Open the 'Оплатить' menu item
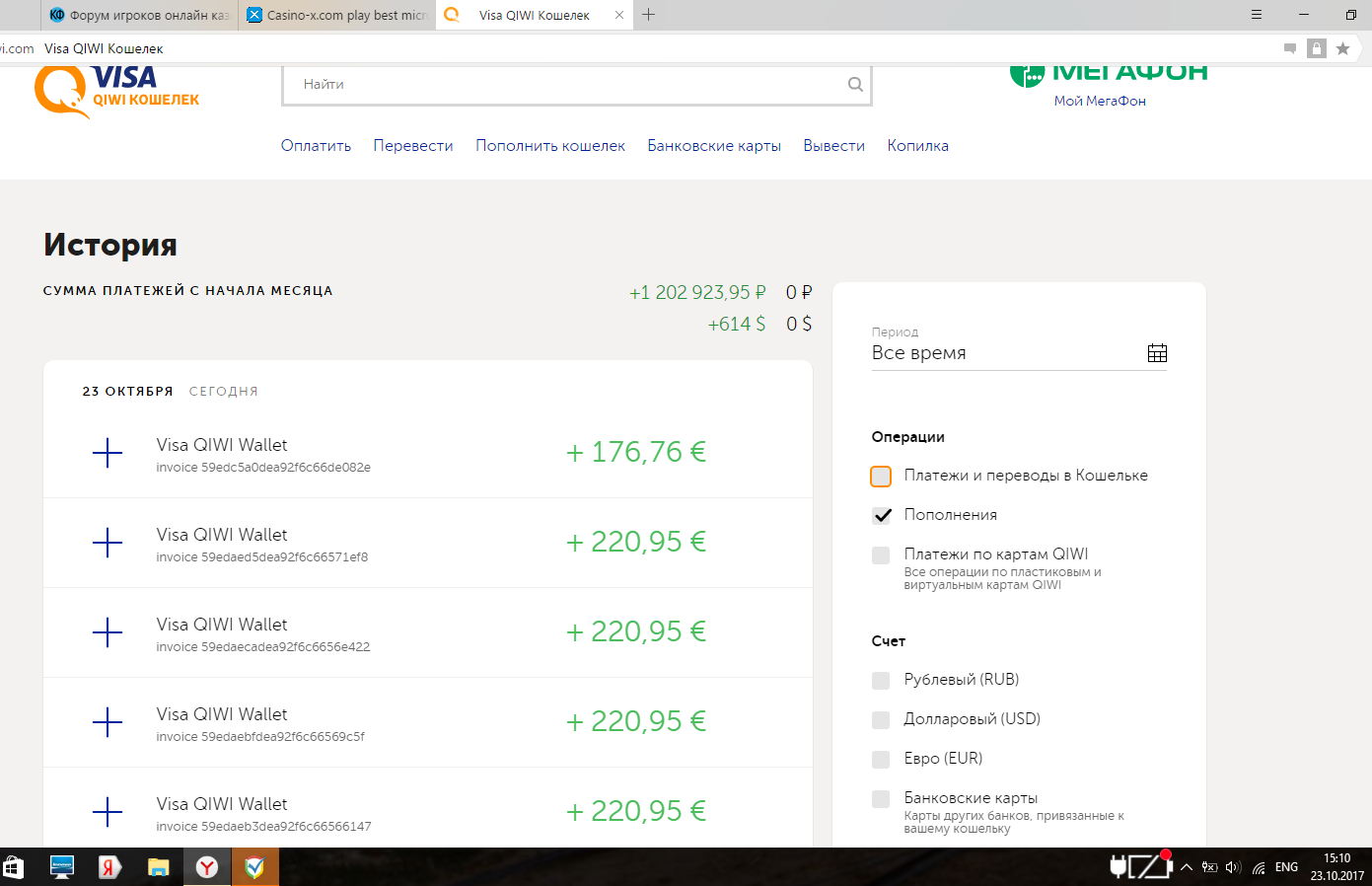 pyautogui.click(x=316, y=146)
